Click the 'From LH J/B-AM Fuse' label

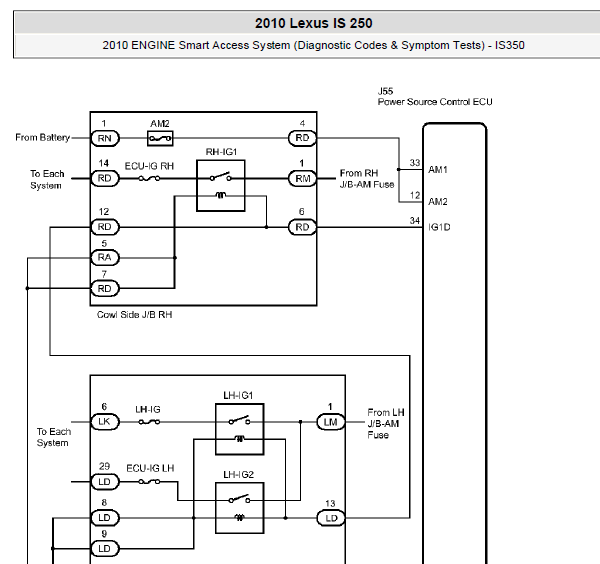coord(386,424)
